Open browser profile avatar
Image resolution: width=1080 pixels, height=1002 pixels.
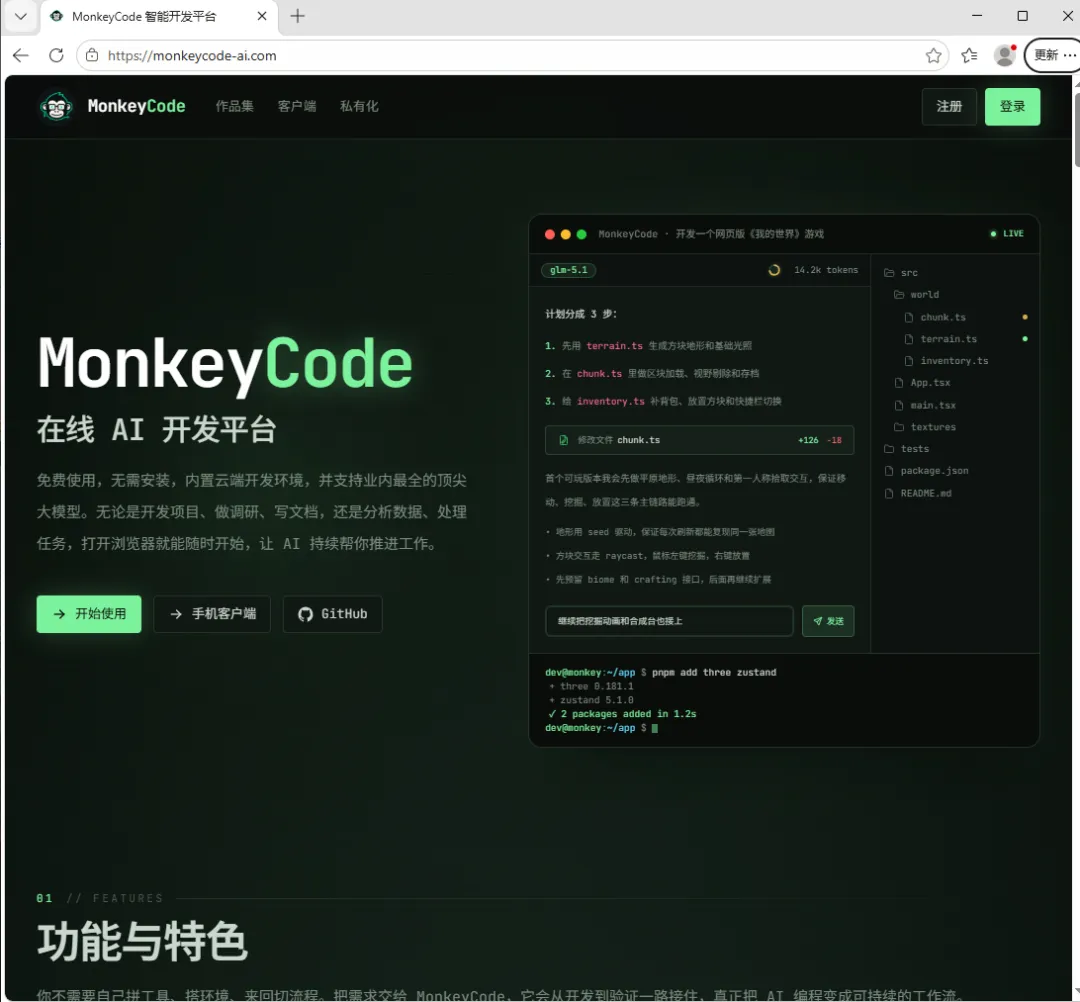point(1005,55)
